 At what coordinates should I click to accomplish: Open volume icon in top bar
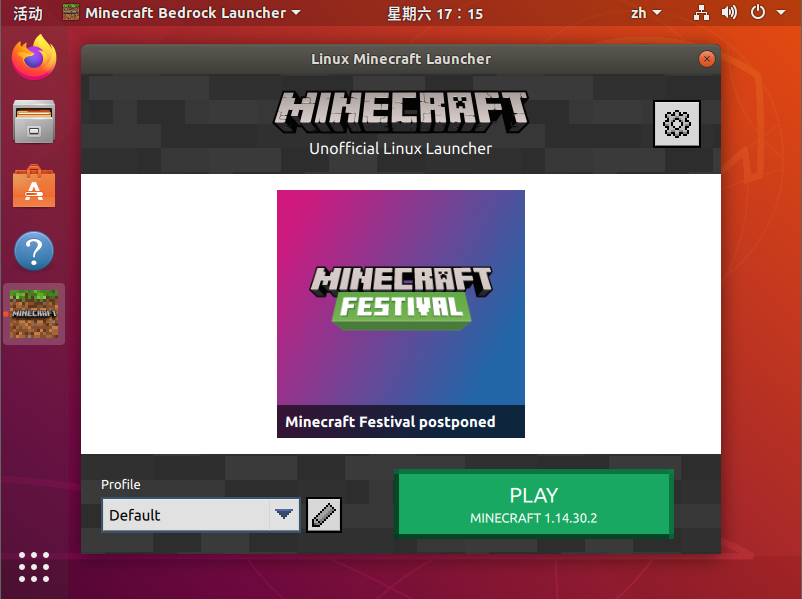(x=729, y=13)
